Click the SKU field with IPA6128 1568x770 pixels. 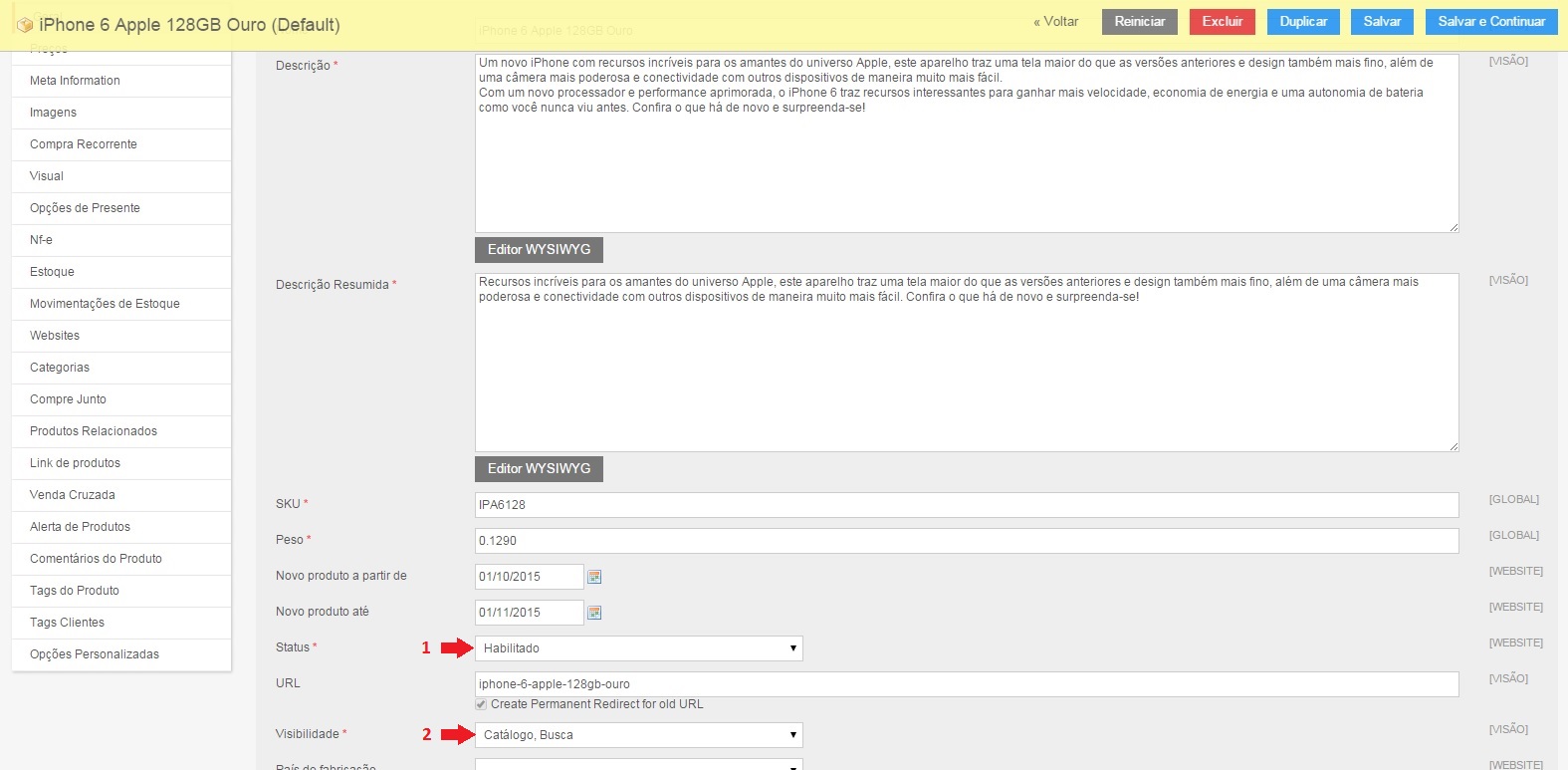point(967,505)
